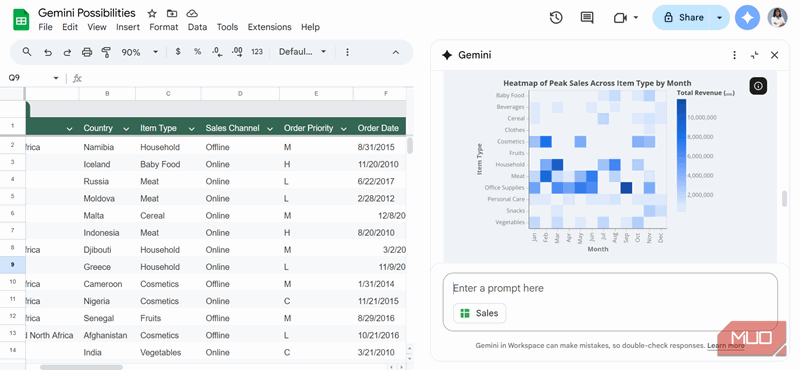This screenshot has width=800, height=370.
Task: Open the Sales Channel filter dropdown
Action: pos(269,129)
